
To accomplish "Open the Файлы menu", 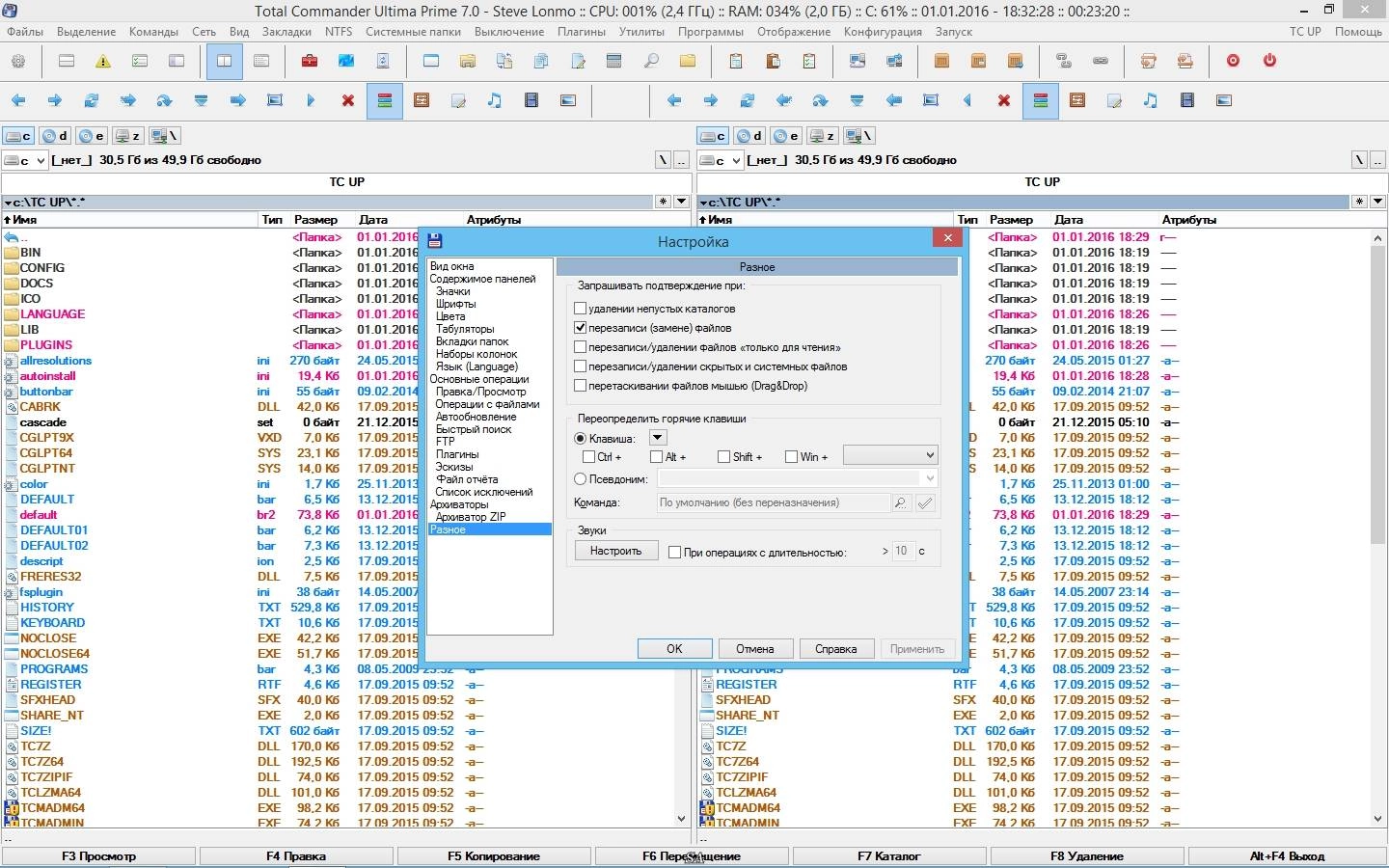I will 25,32.
